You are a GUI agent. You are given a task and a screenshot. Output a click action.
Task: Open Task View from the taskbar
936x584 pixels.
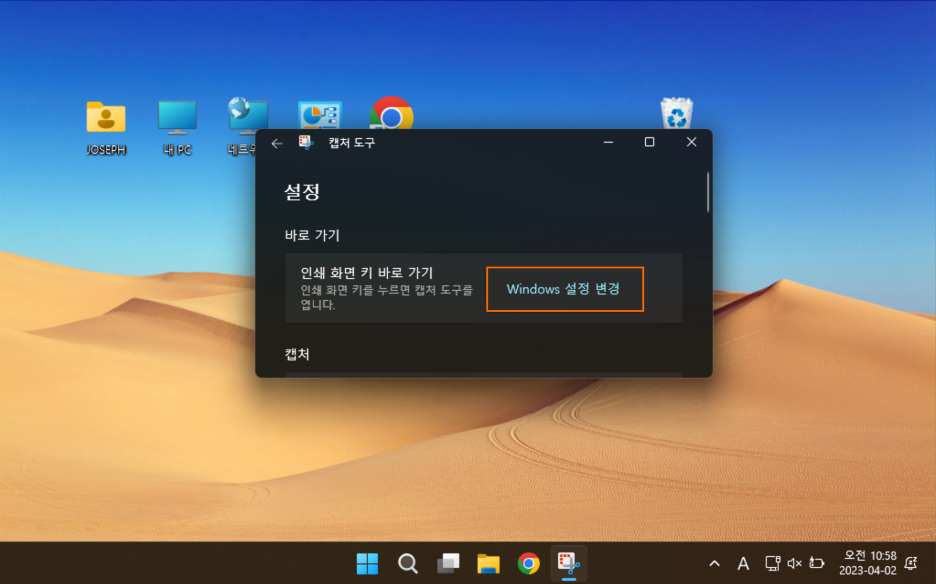click(448, 563)
